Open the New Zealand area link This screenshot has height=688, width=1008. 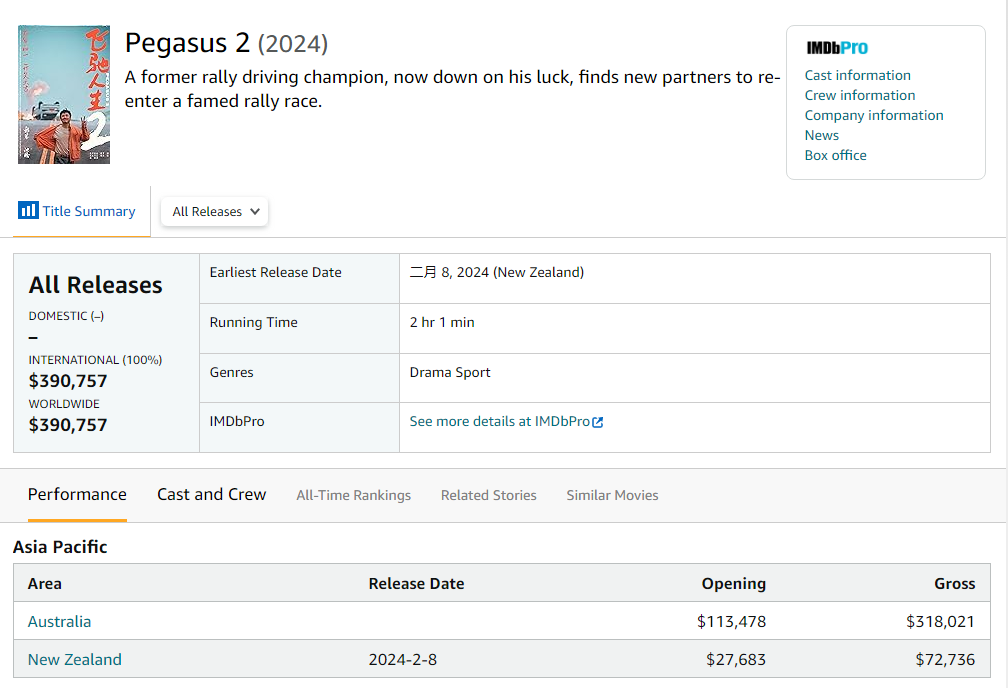tap(74, 660)
